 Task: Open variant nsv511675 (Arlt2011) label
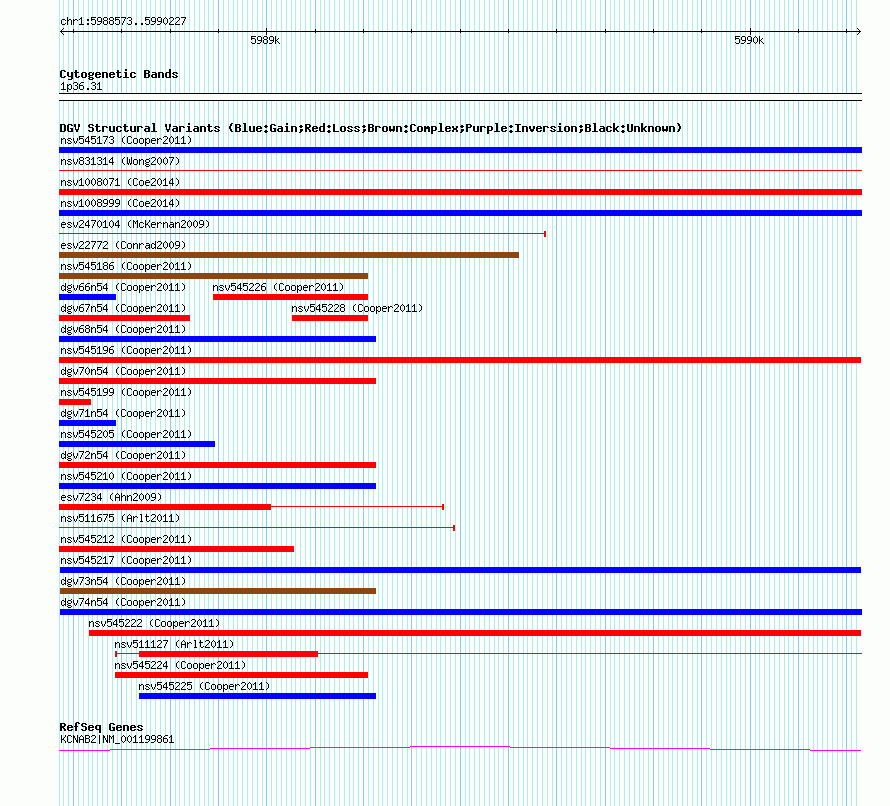point(120,518)
